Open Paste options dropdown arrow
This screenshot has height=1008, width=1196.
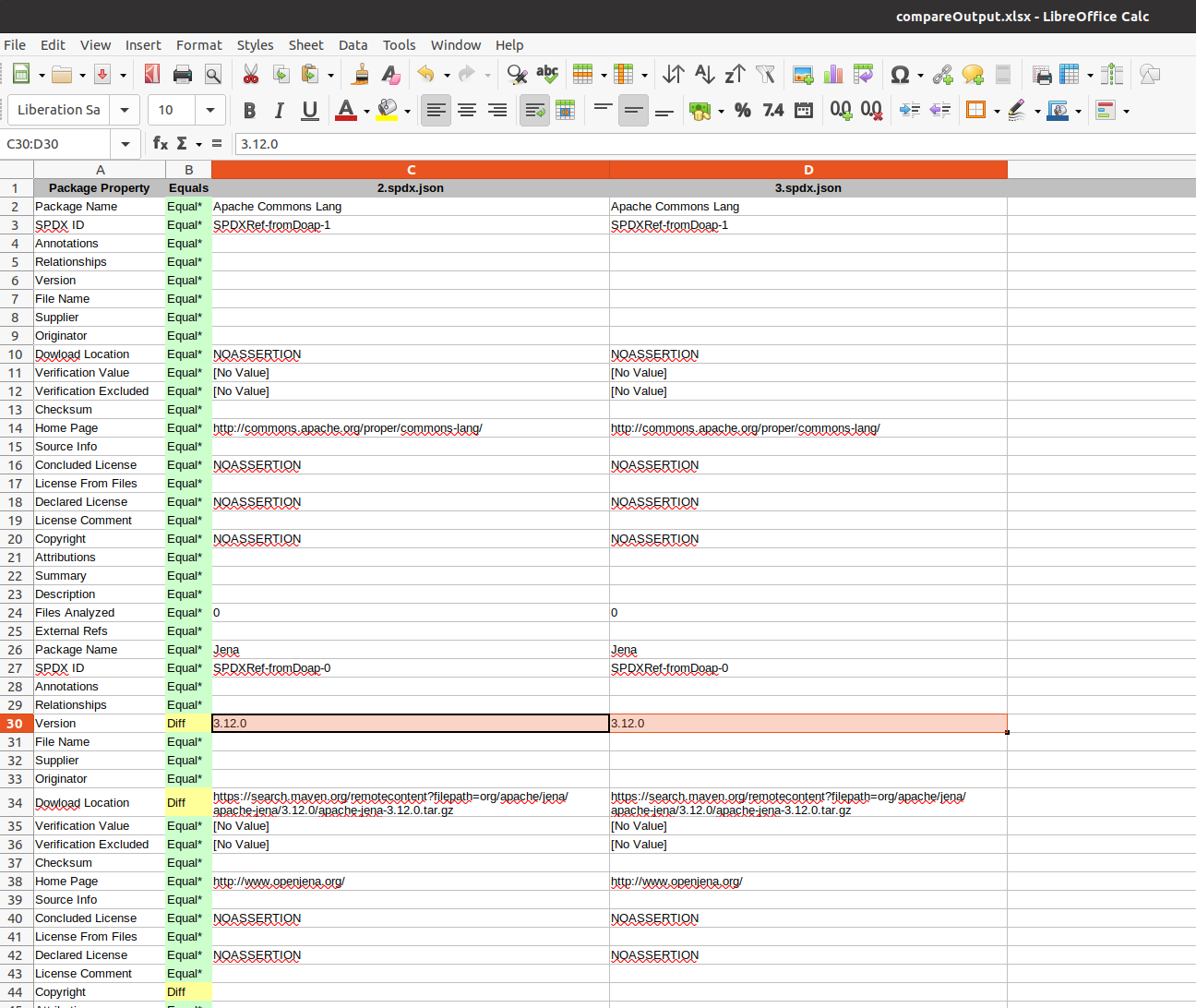tap(330, 76)
